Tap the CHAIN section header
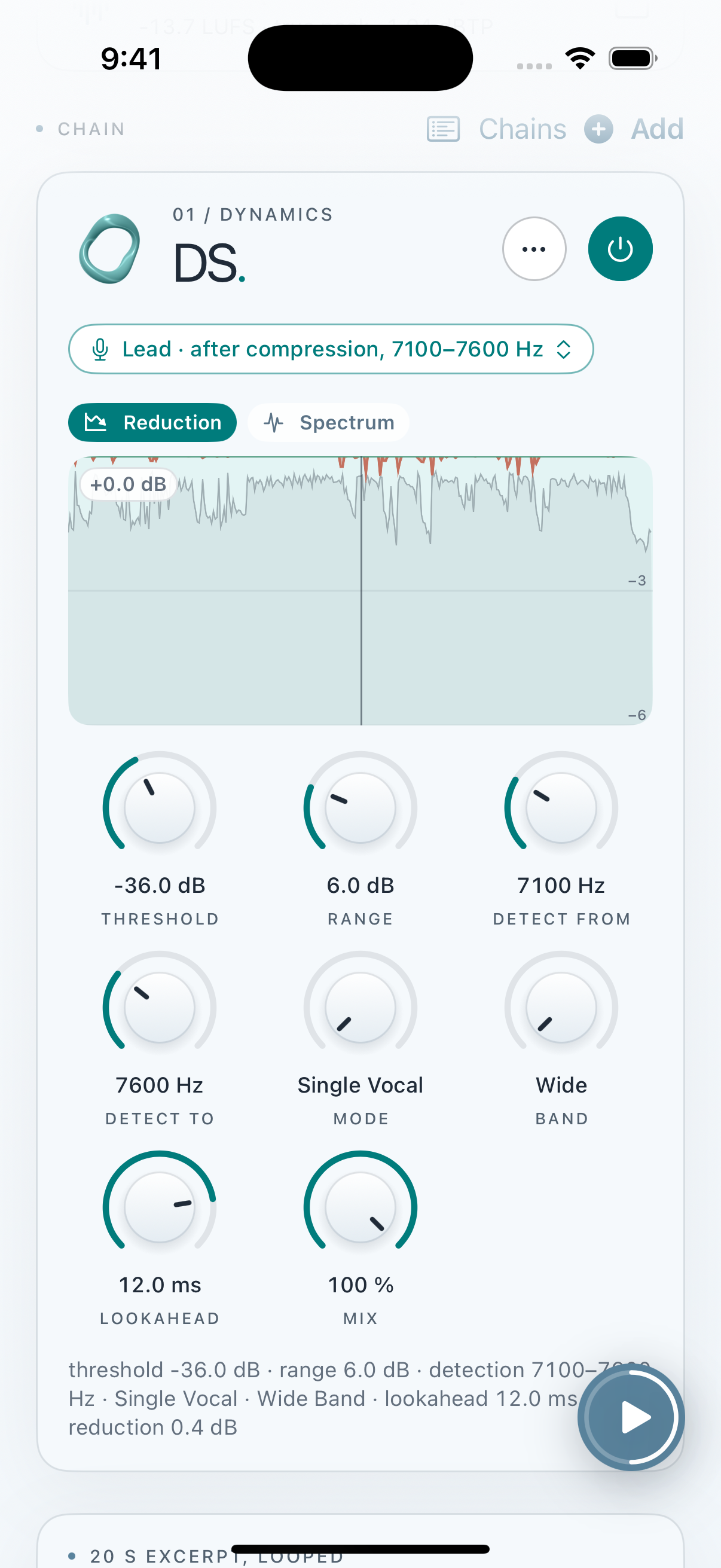 (91, 129)
